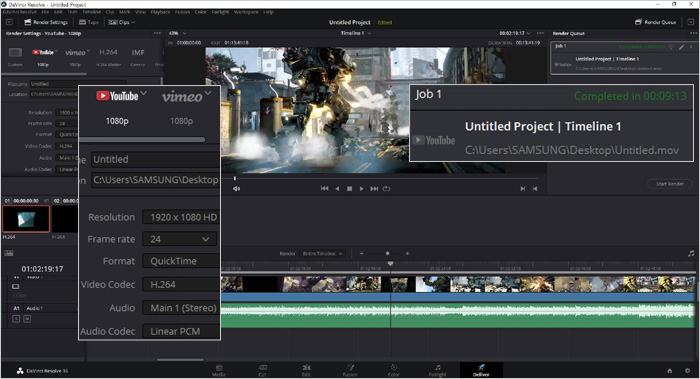Zoom in timeline with plus button
Viewport: 700px width, 379px height.
click(407, 254)
